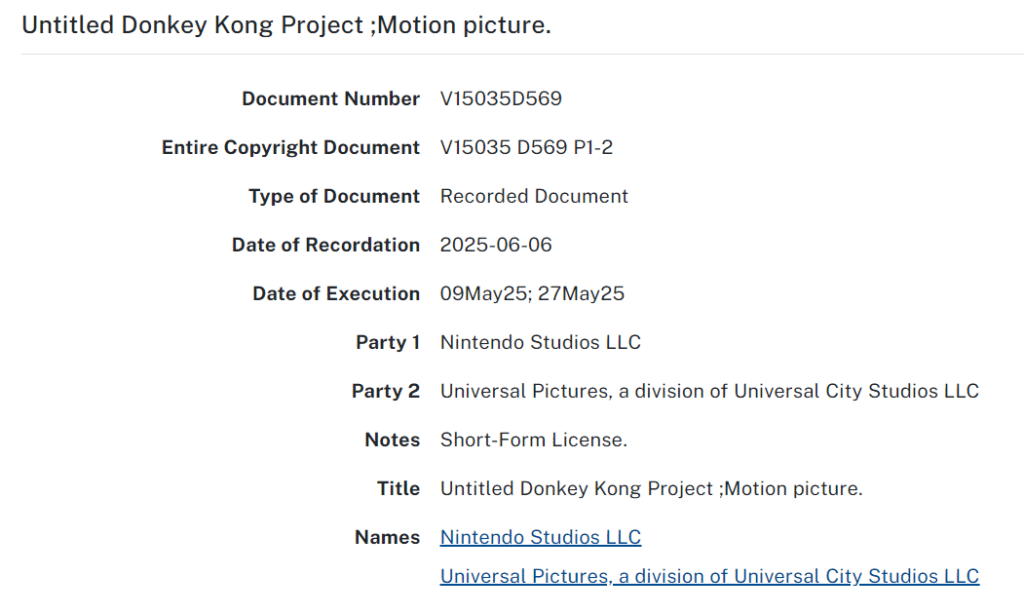This screenshot has height=614, width=1024.
Task: Click the Type of Document label
Action: click(x=334, y=196)
